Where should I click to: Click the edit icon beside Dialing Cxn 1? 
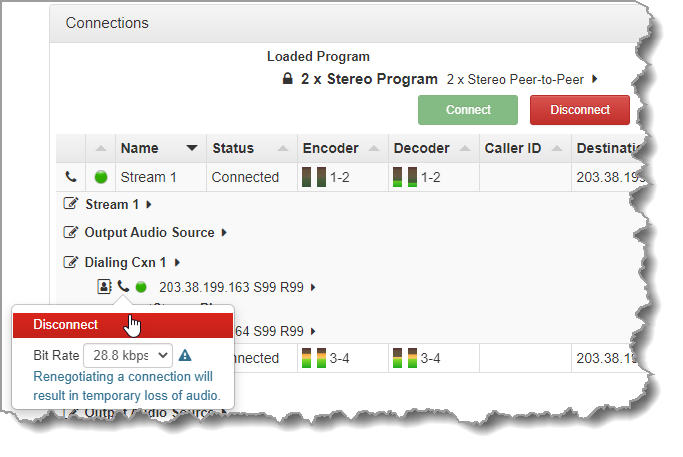point(71,262)
